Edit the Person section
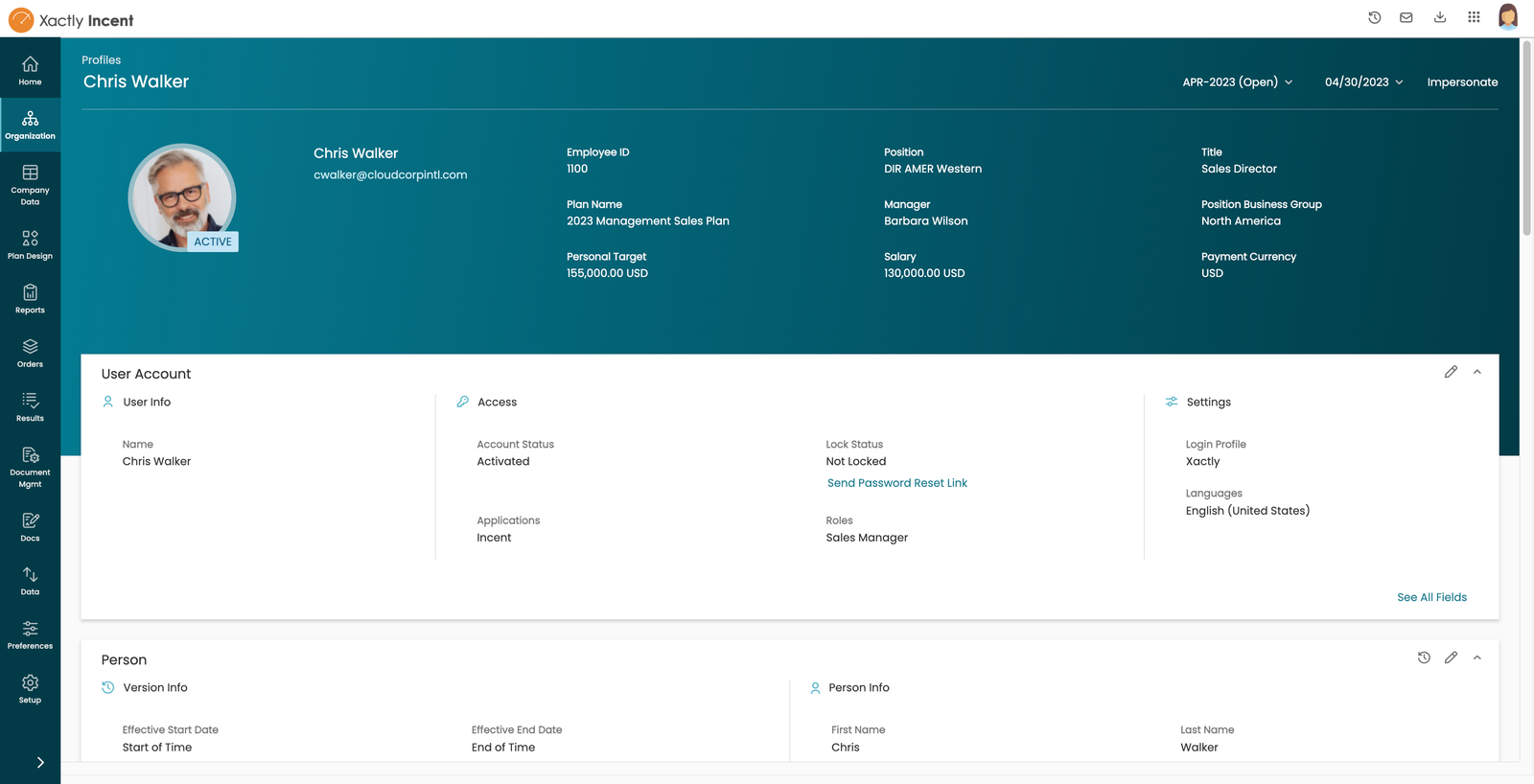1534x784 pixels. pyautogui.click(x=1451, y=657)
